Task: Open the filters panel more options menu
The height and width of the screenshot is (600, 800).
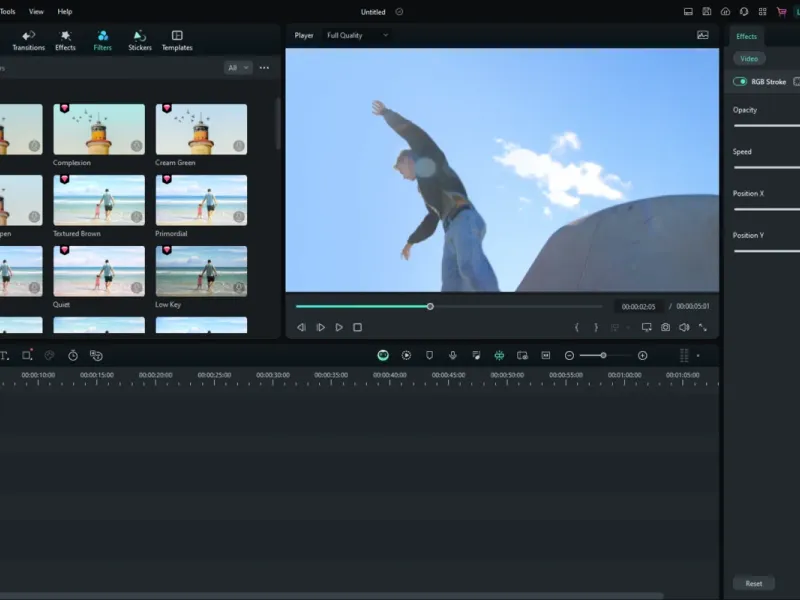Action: [x=264, y=67]
